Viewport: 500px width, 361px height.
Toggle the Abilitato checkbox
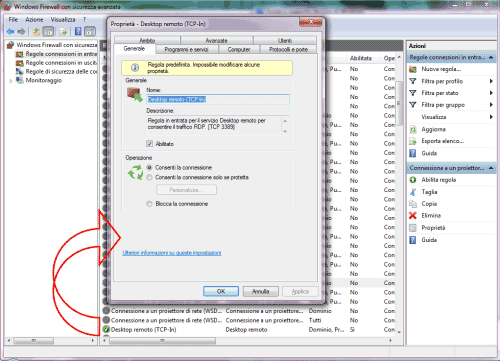point(149,144)
